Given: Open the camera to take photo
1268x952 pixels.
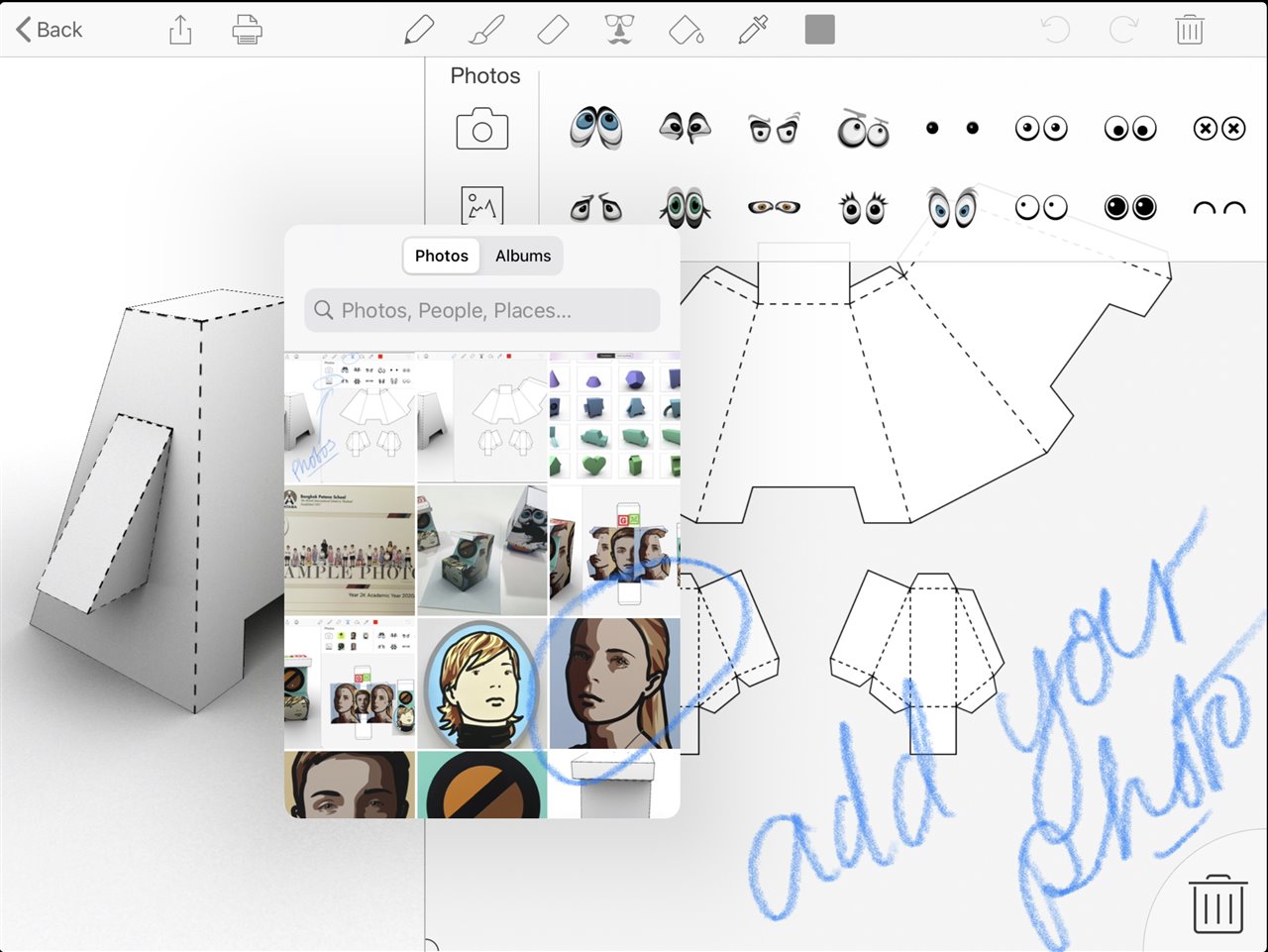Looking at the screenshot, I should (482, 129).
